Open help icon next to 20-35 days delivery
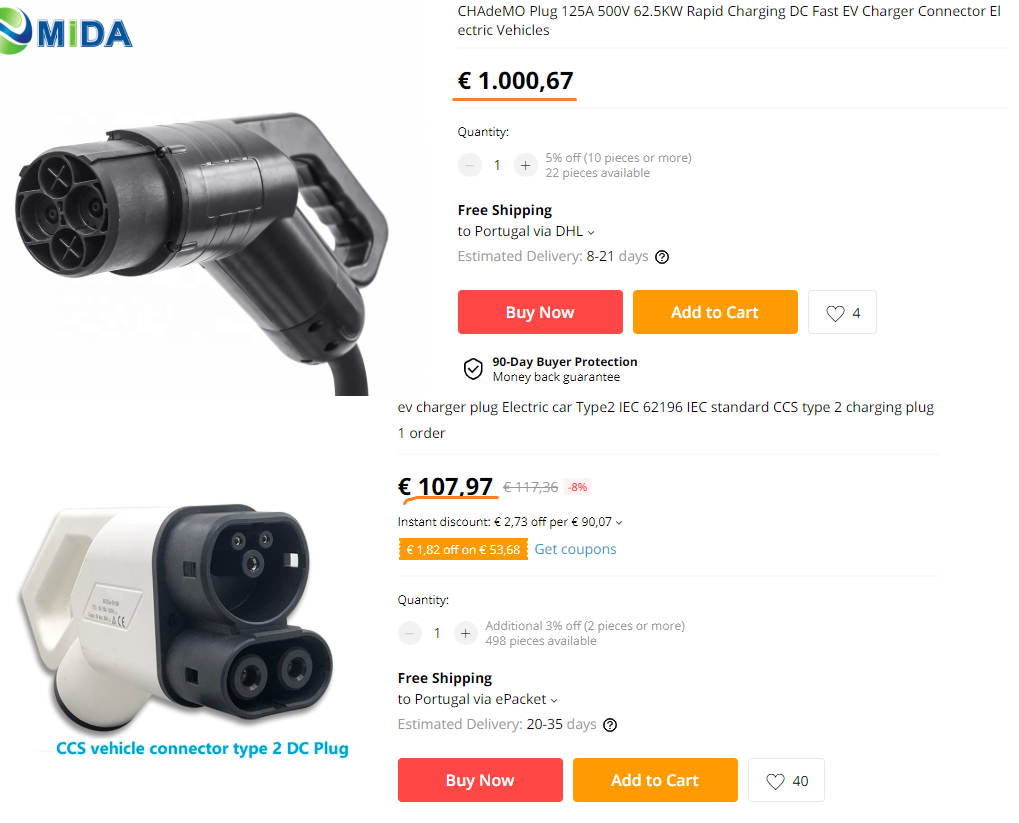This screenshot has width=1019, height=823. point(610,725)
